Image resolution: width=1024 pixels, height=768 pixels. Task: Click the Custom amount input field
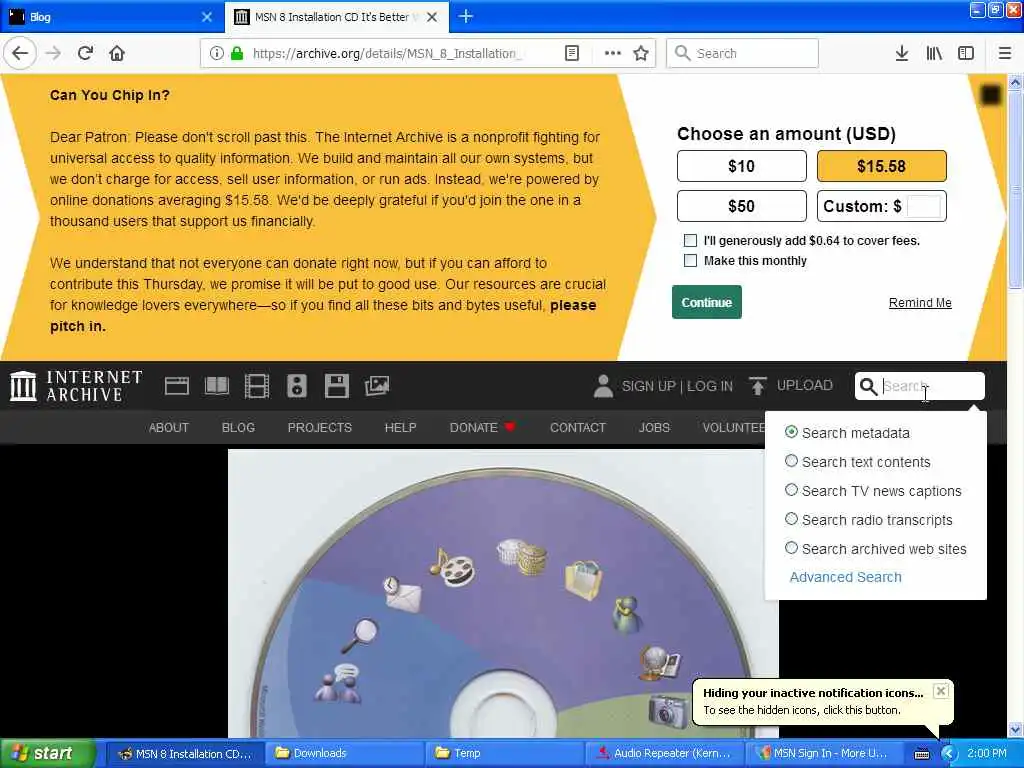click(923, 206)
